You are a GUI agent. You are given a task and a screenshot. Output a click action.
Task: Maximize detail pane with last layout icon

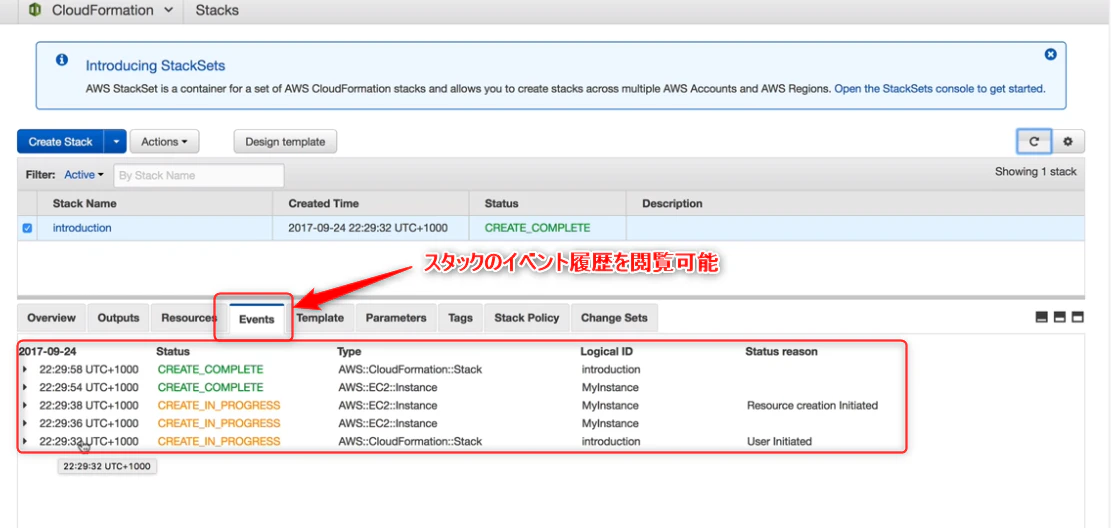1078,318
